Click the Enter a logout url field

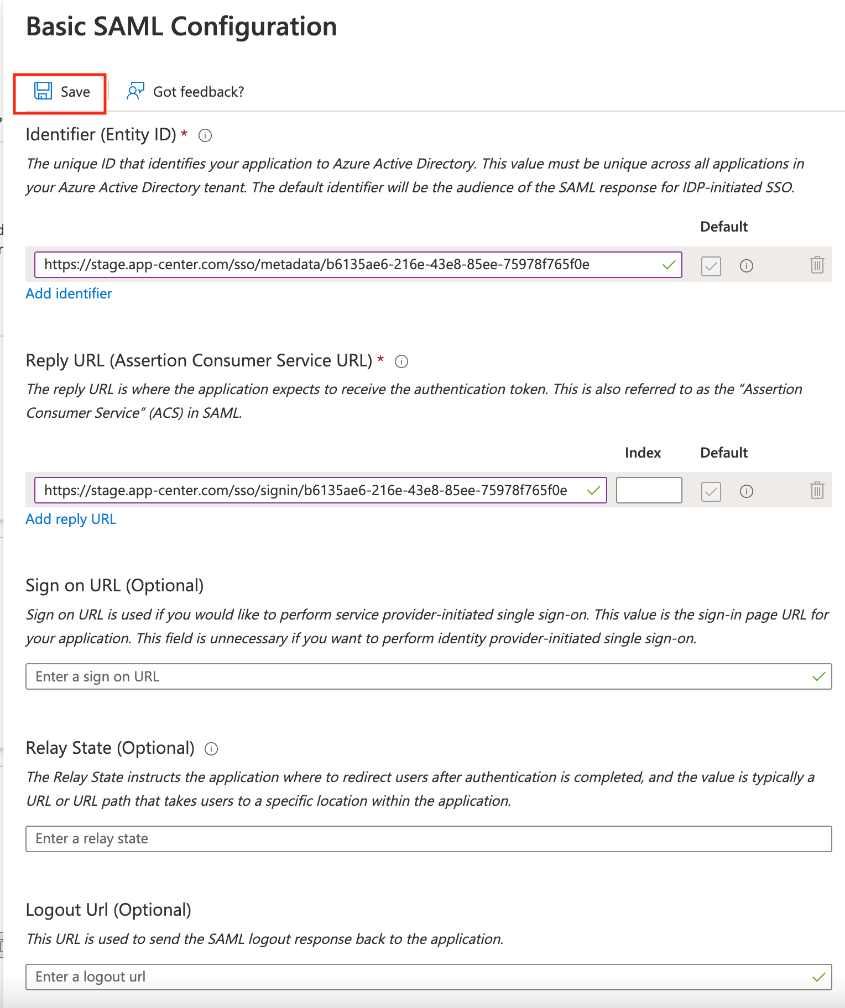(x=428, y=977)
